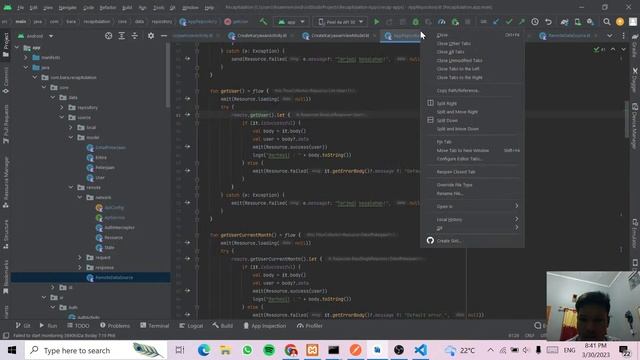Open the Problems tool window button

pos(115,325)
